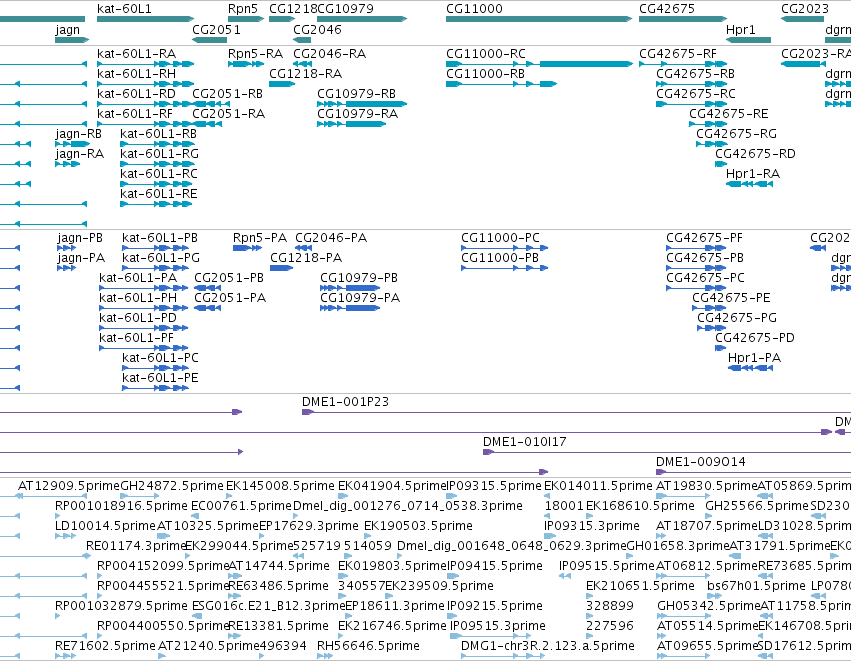The image size is (851, 661).
Task: Select protein CG1218-PA
Action: (306, 258)
